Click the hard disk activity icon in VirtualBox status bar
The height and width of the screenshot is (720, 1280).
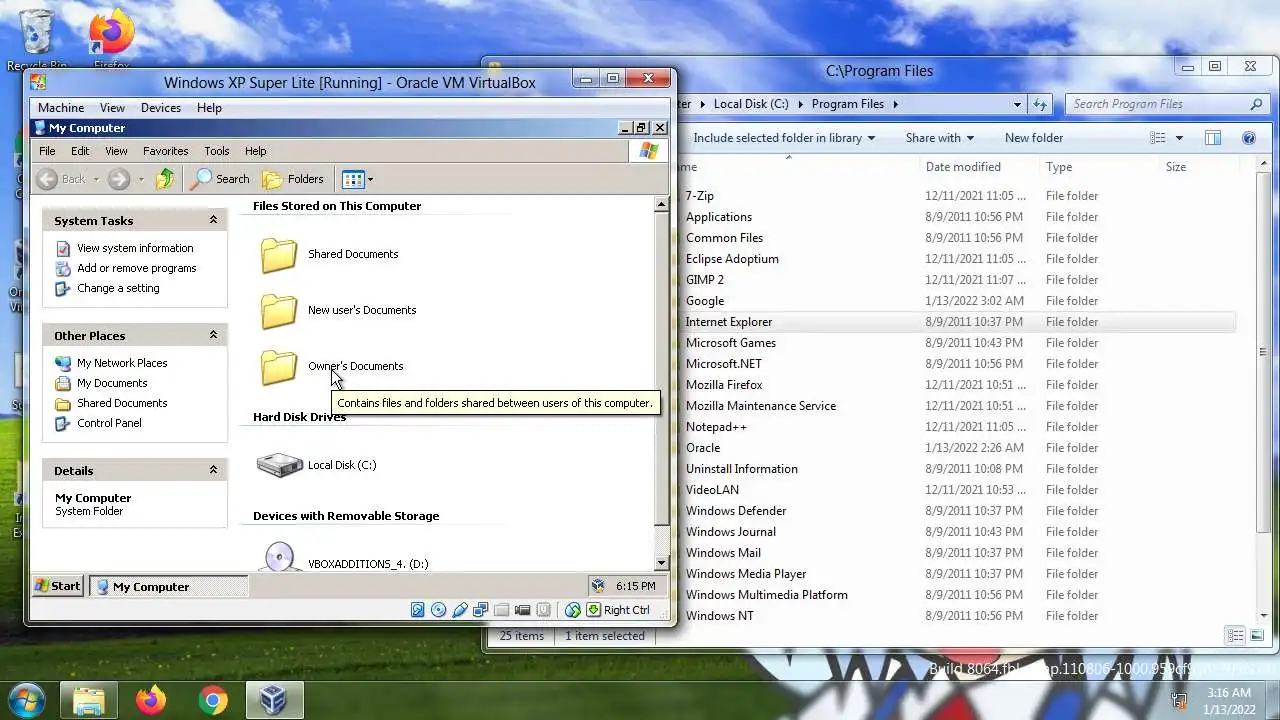(x=417, y=610)
